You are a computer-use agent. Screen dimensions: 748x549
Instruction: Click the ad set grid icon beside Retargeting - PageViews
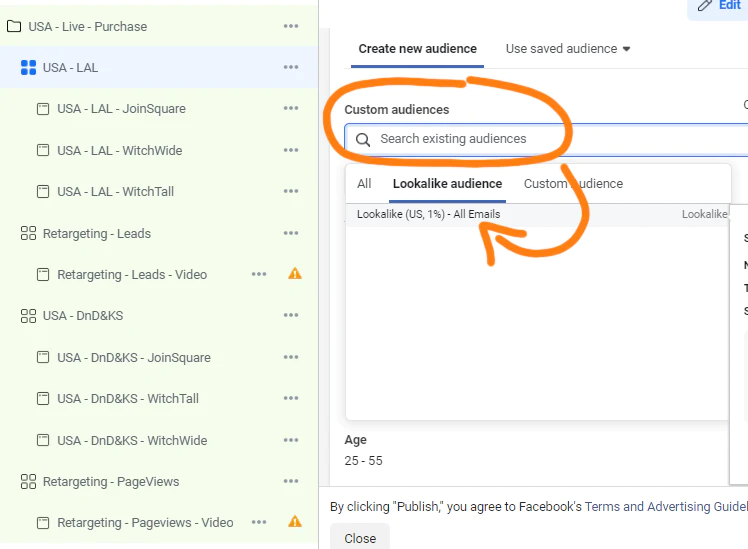pos(28,482)
